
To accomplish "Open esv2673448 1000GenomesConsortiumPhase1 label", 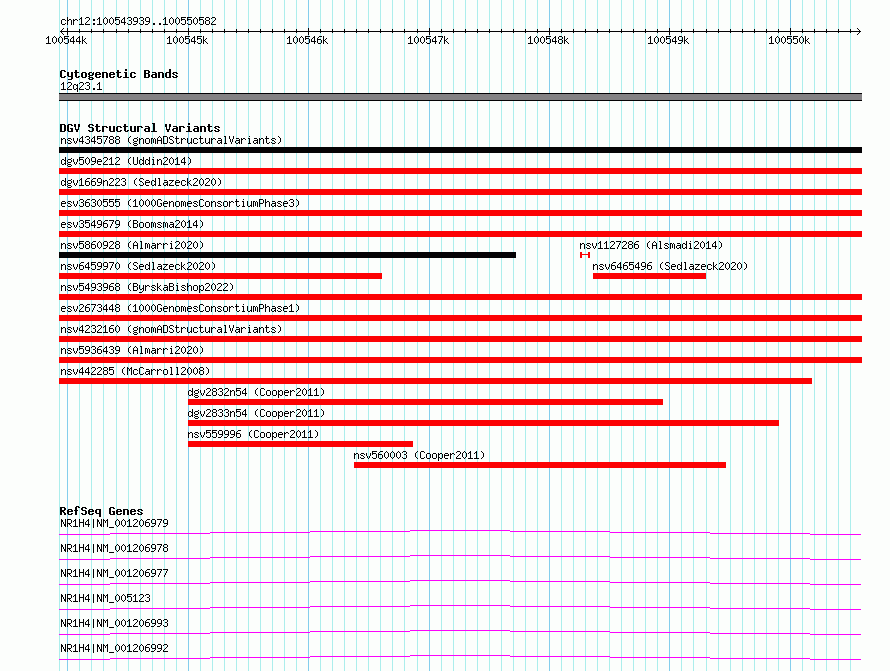I will coord(180,308).
